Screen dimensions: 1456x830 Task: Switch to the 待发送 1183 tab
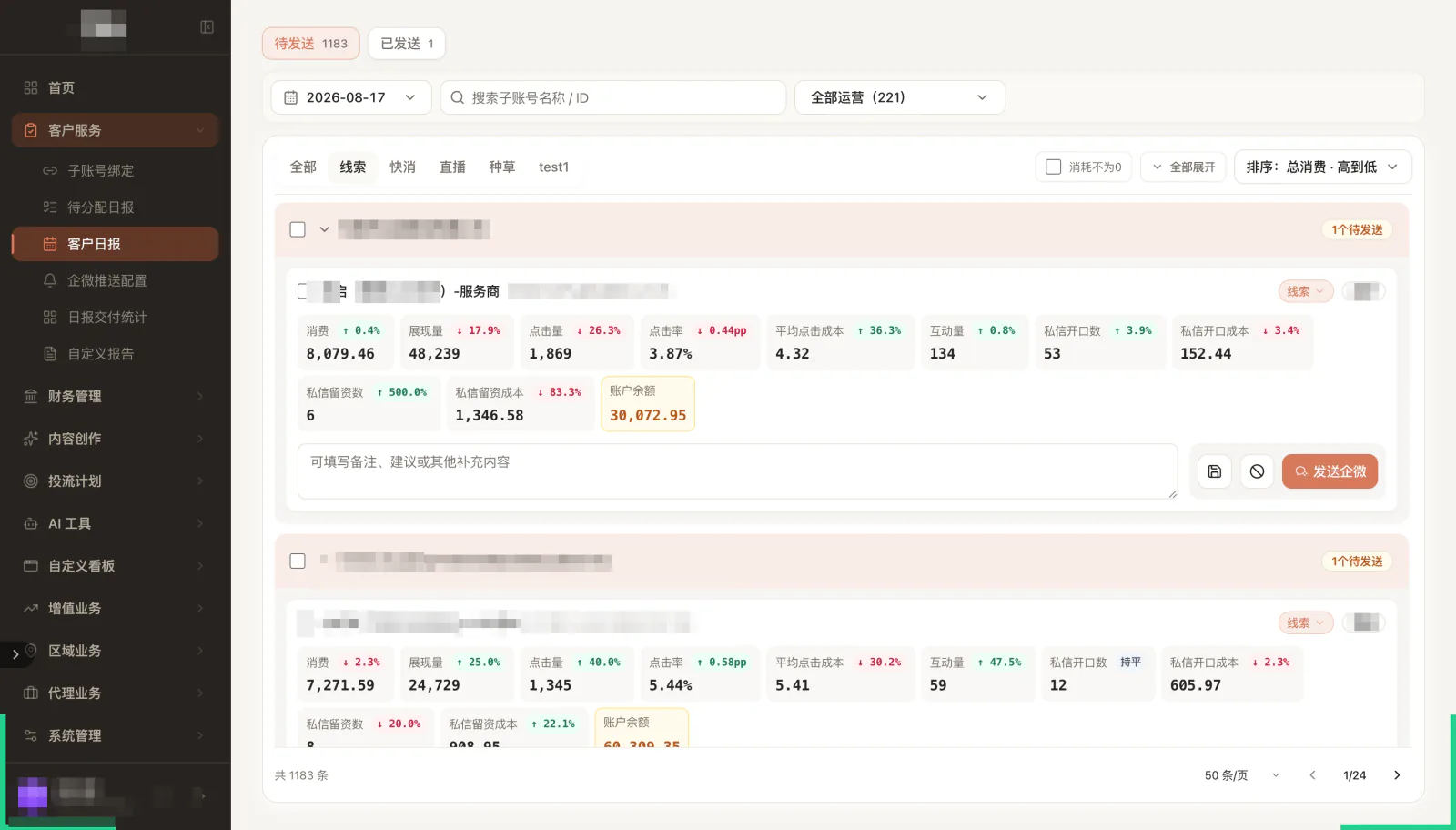[x=311, y=44]
